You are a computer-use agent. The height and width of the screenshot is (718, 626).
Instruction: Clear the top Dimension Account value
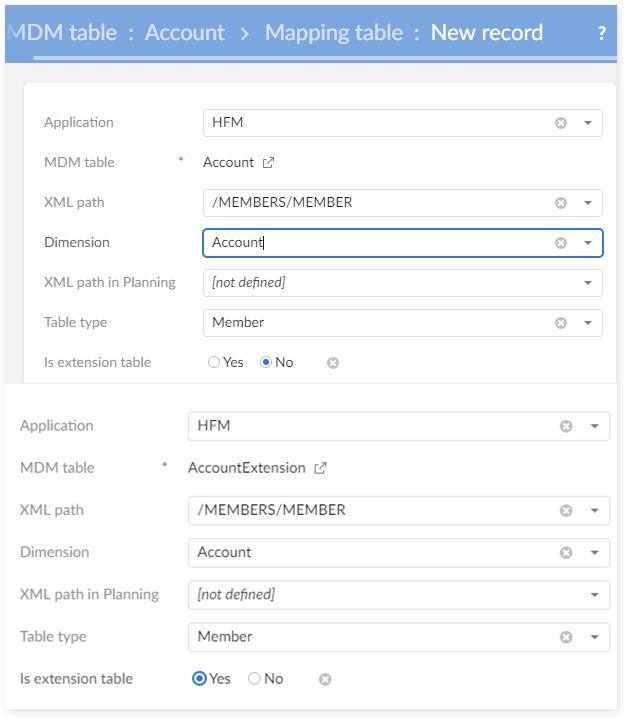click(x=561, y=243)
